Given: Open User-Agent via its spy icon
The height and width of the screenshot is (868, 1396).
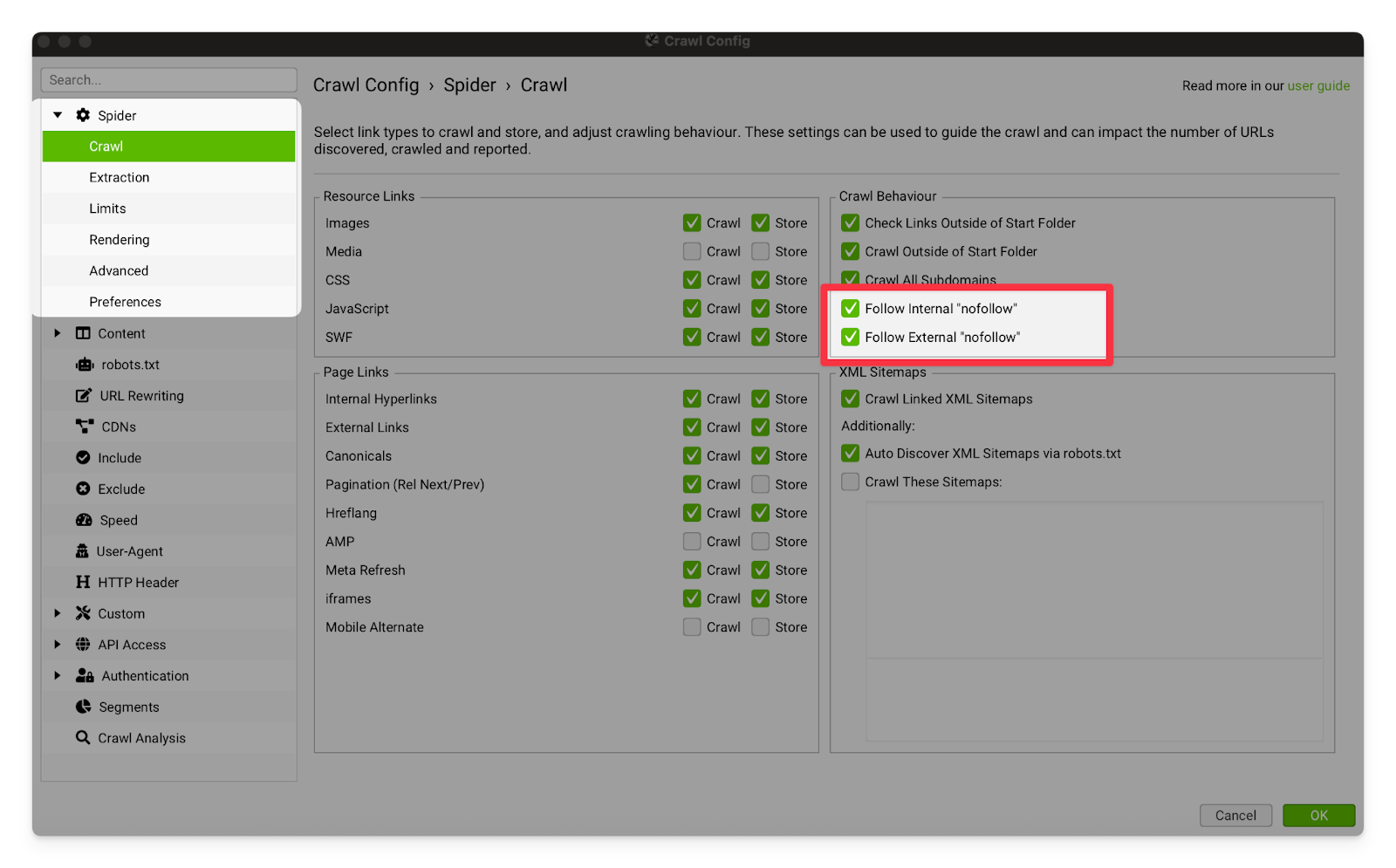Looking at the screenshot, I should pos(82,551).
